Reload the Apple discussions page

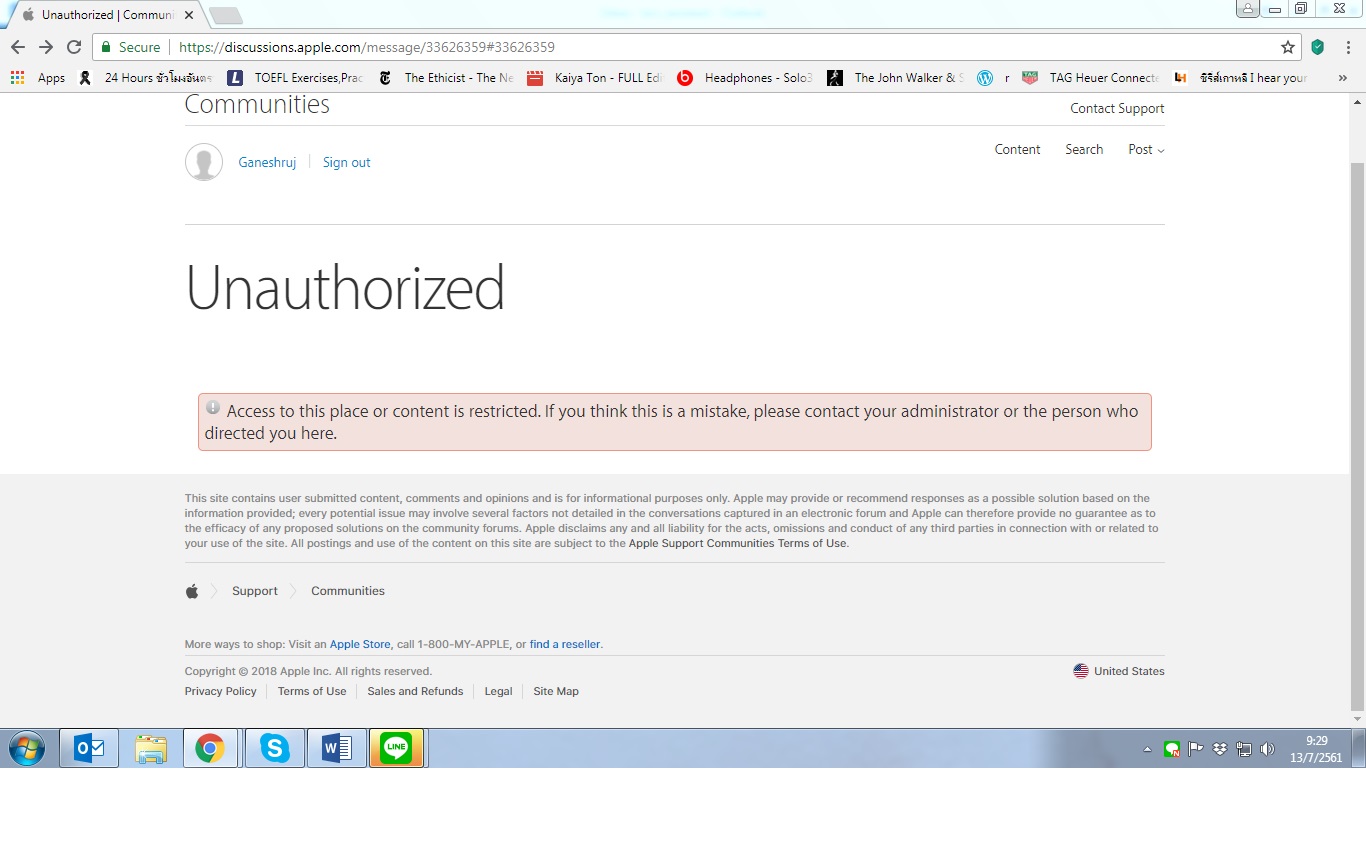(74, 47)
